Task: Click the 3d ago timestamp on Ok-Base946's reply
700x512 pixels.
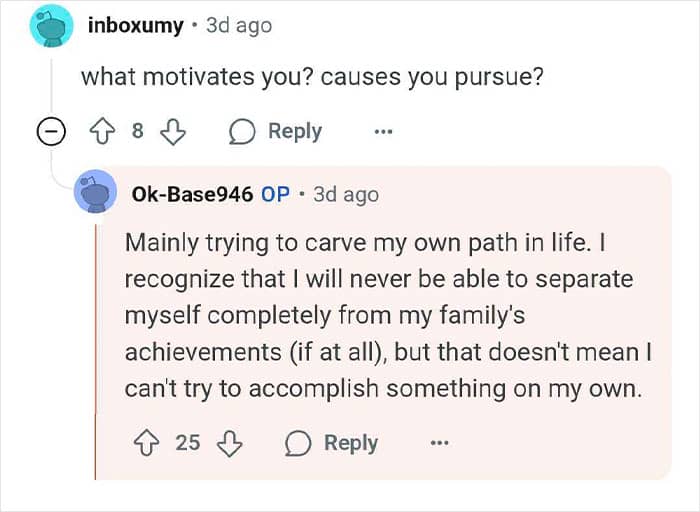Action: coord(346,195)
